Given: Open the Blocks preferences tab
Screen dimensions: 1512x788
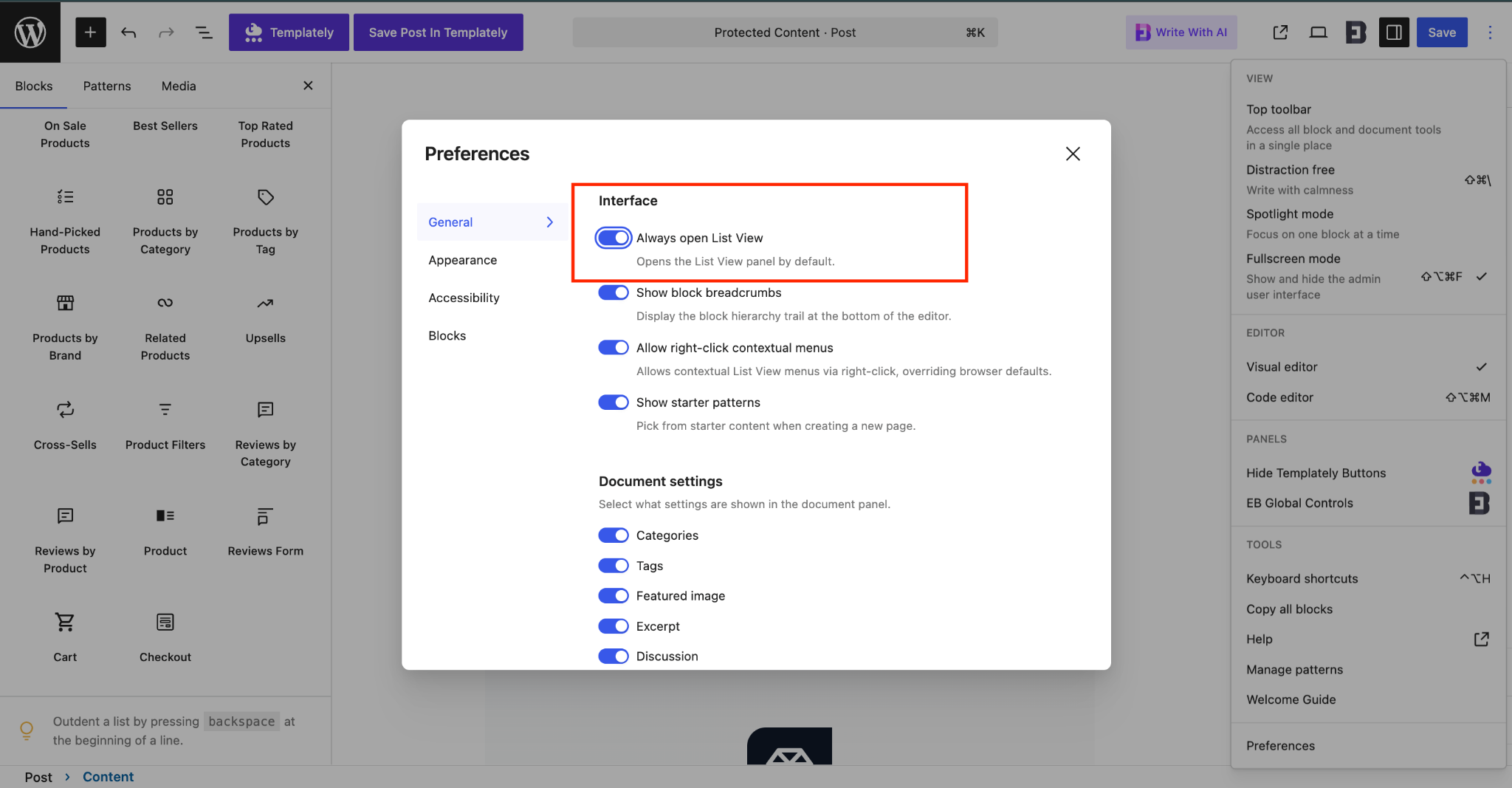Looking at the screenshot, I should [447, 335].
